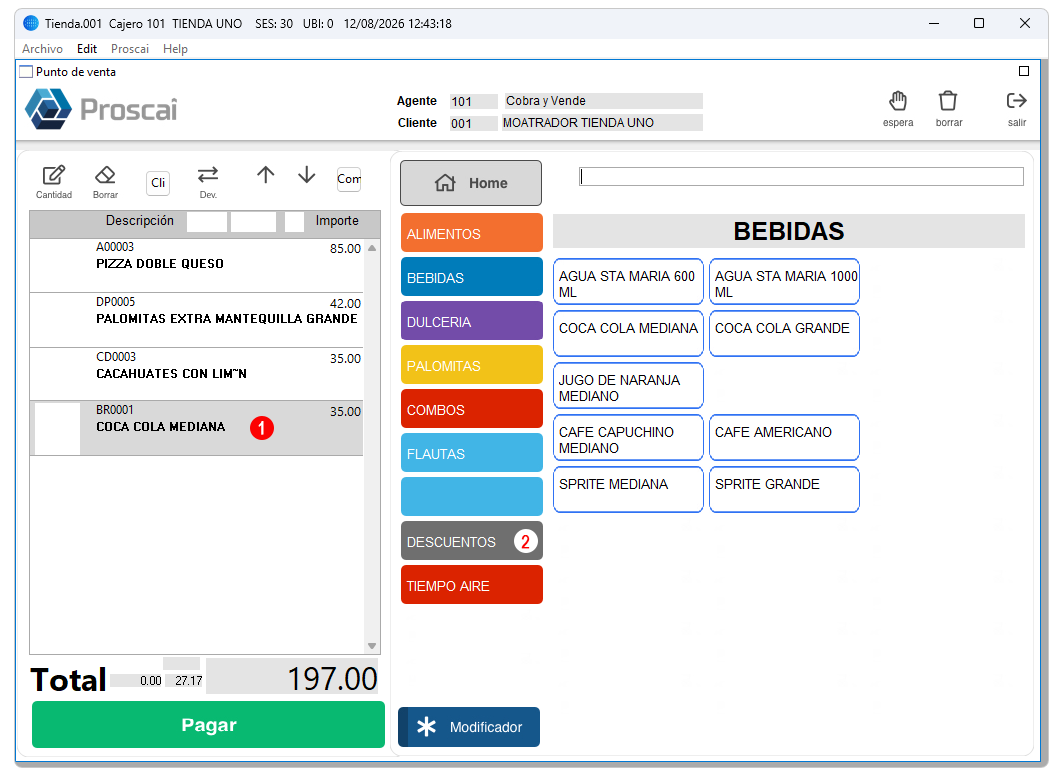Add CAFE CAPUCHINO MEDIANO

tap(628, 438)
